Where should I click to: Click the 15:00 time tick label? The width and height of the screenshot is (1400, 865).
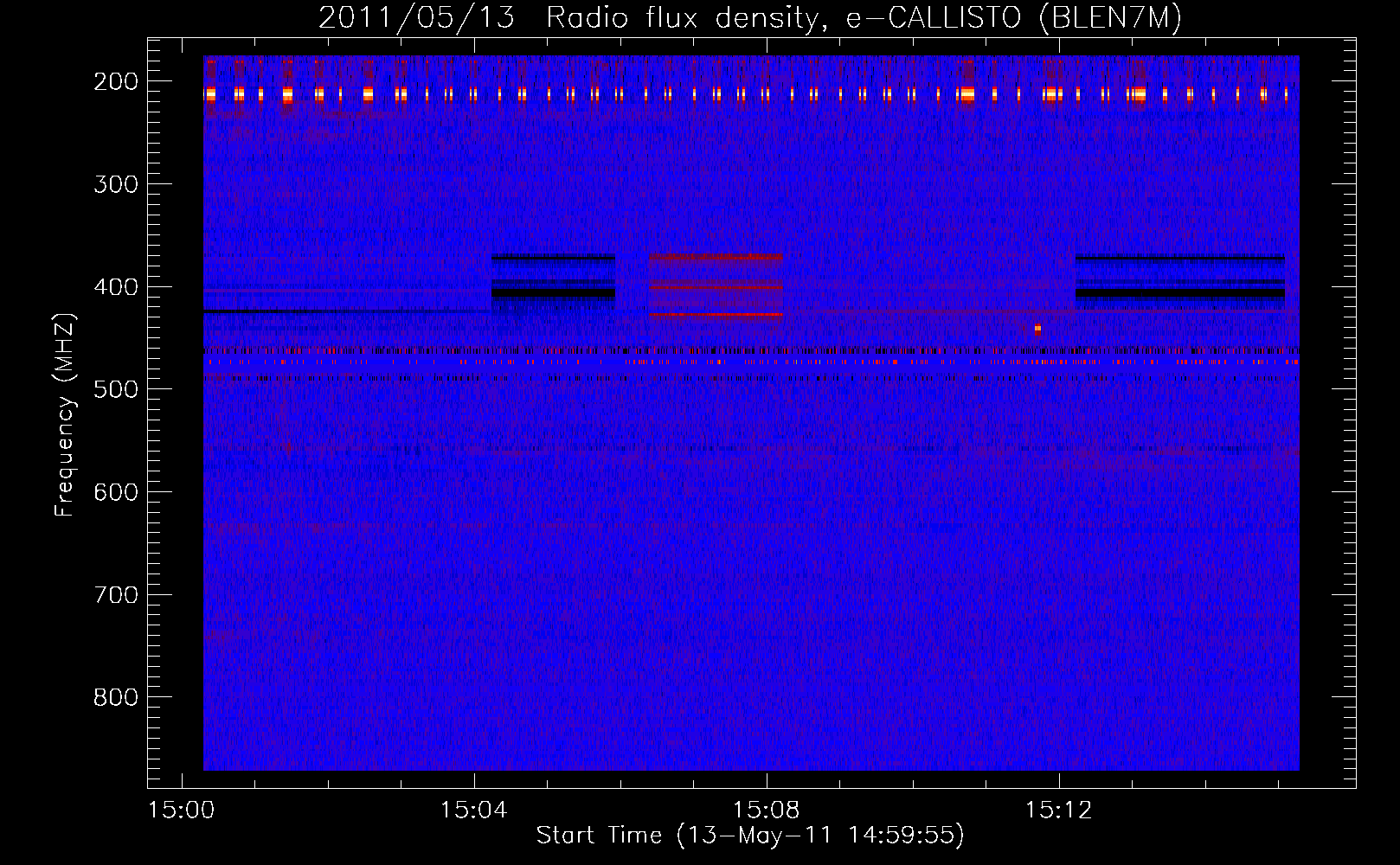coord(181,811)
